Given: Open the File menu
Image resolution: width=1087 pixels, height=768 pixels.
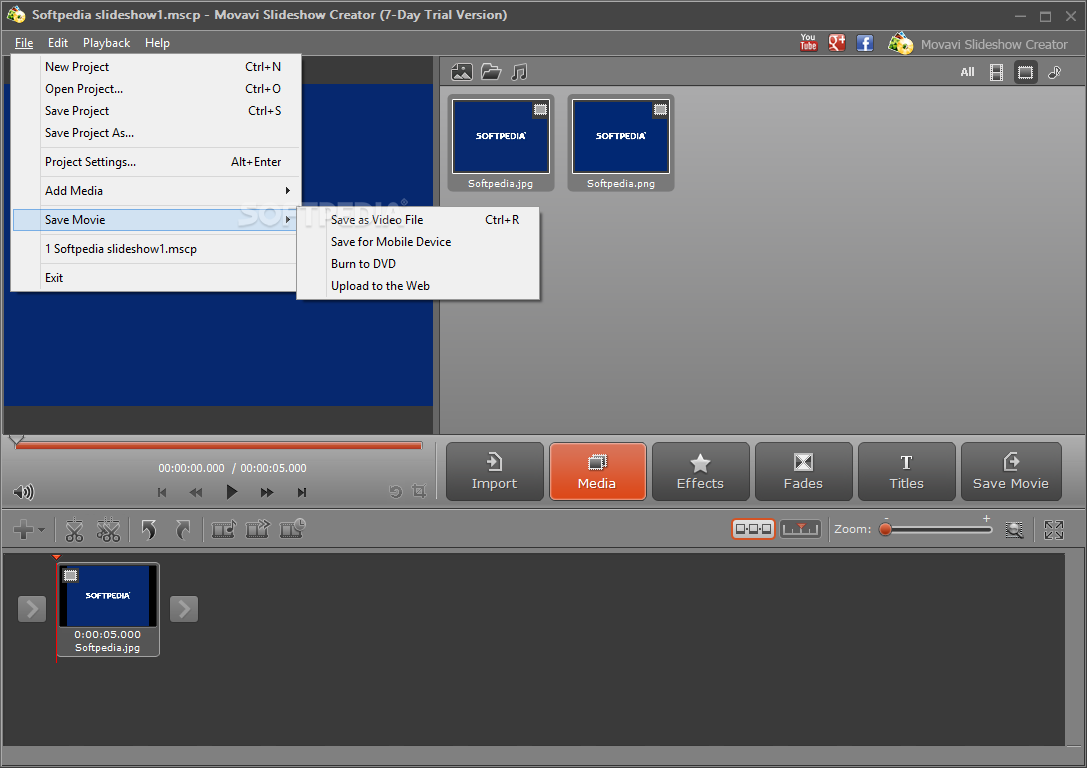Looking at the screenshot, I should tap(24, 43).
